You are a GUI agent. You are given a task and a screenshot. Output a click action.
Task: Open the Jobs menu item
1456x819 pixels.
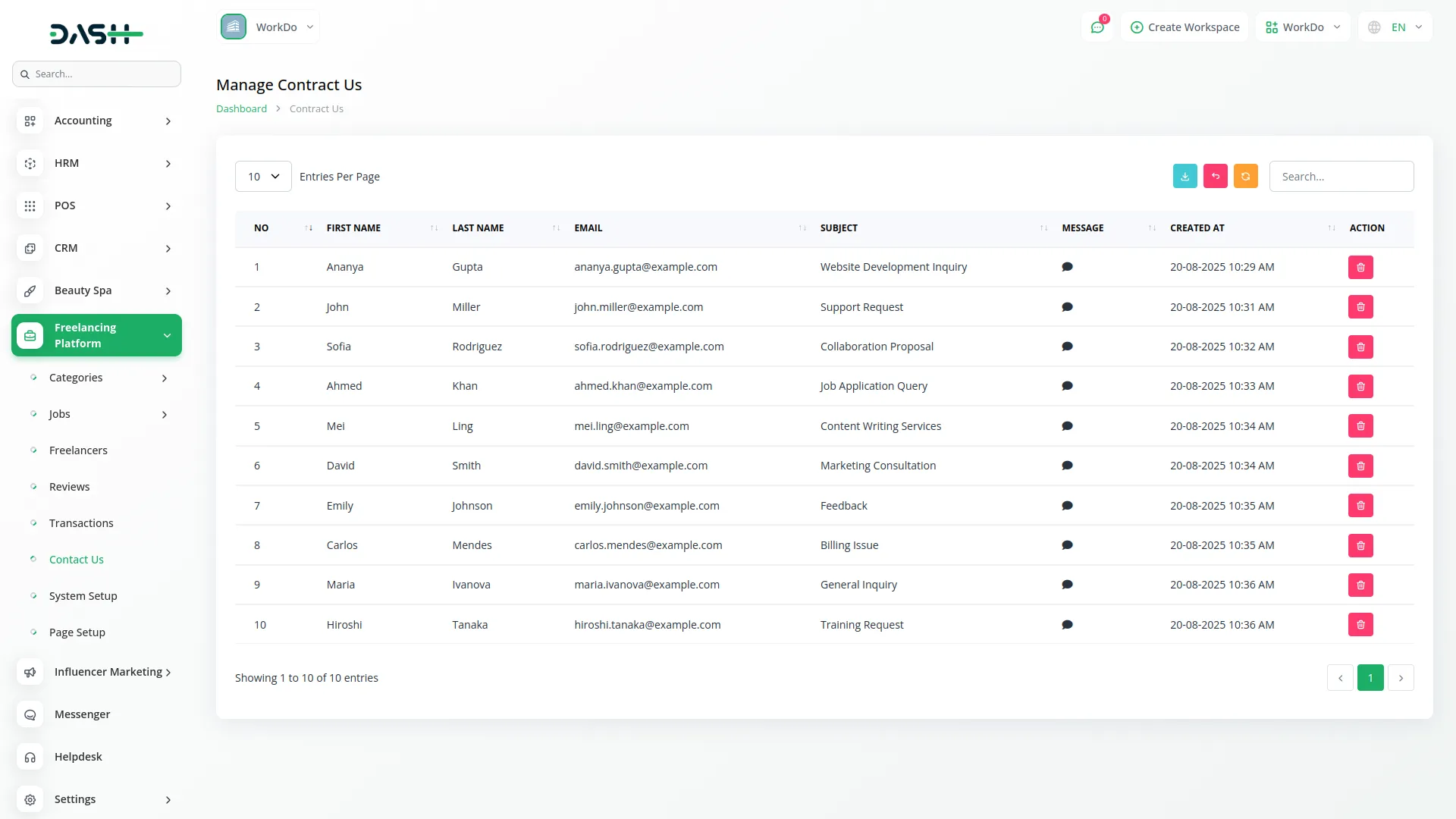59,413
